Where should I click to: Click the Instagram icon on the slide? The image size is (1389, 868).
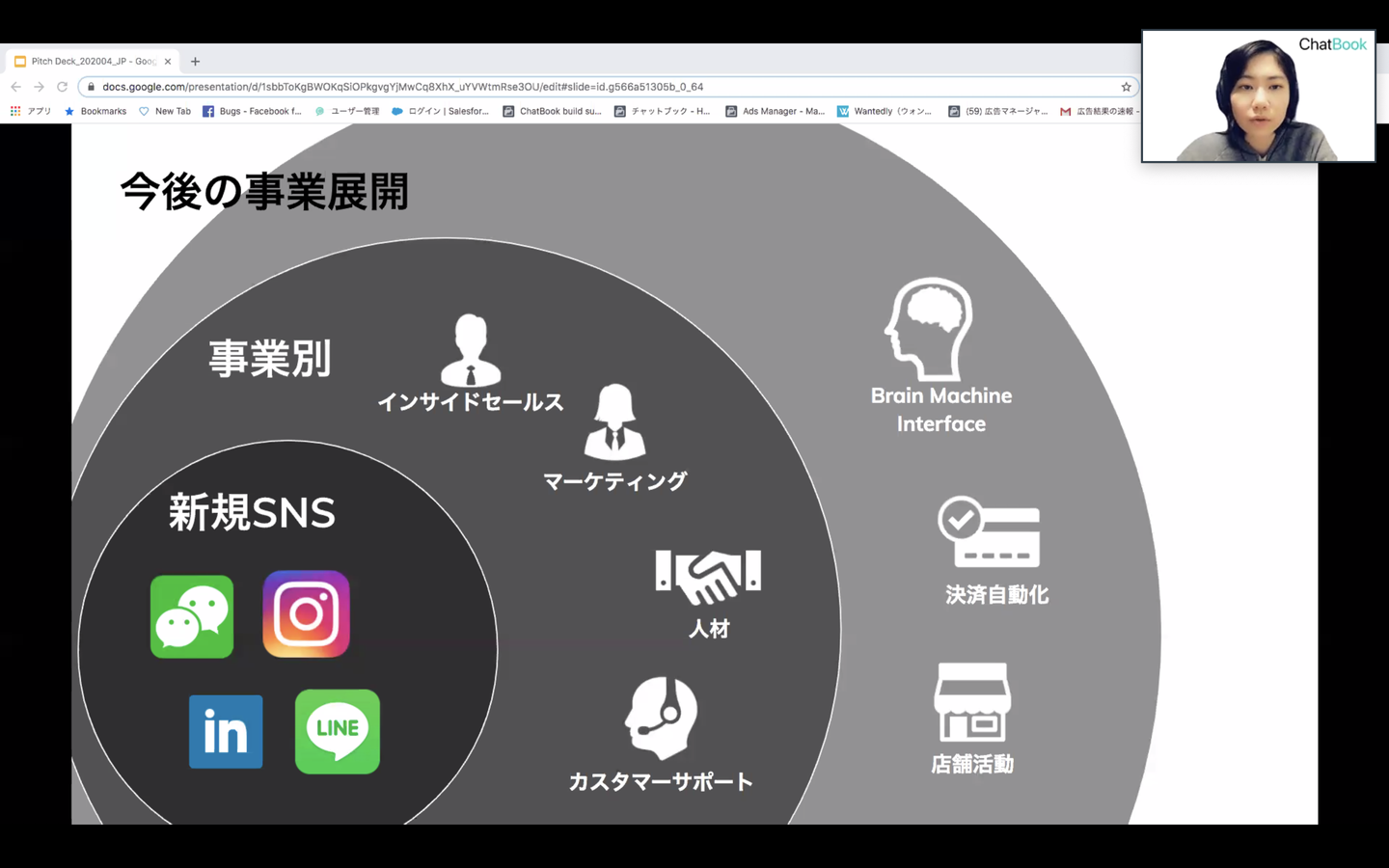tap(306, 614)
